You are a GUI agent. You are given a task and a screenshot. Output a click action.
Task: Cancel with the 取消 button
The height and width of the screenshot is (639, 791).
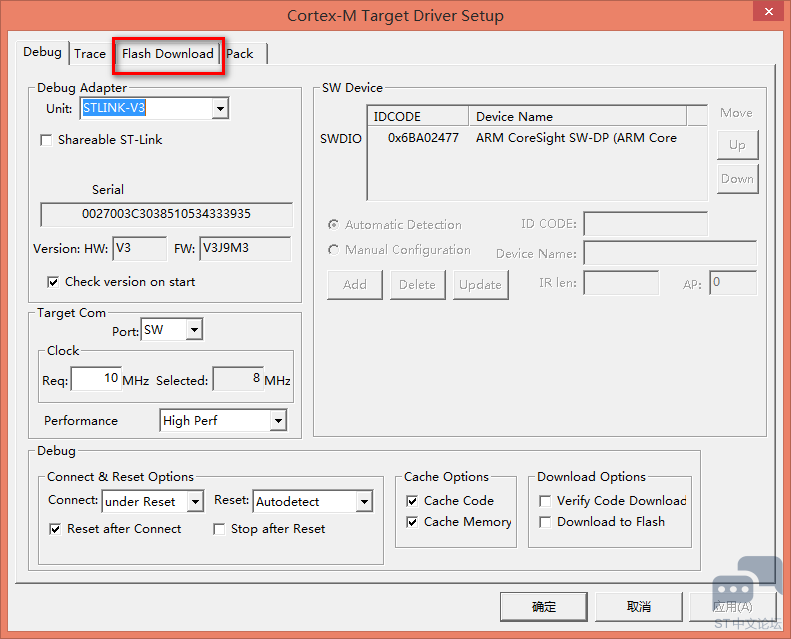pyautogui.click(x=639, y=607)
